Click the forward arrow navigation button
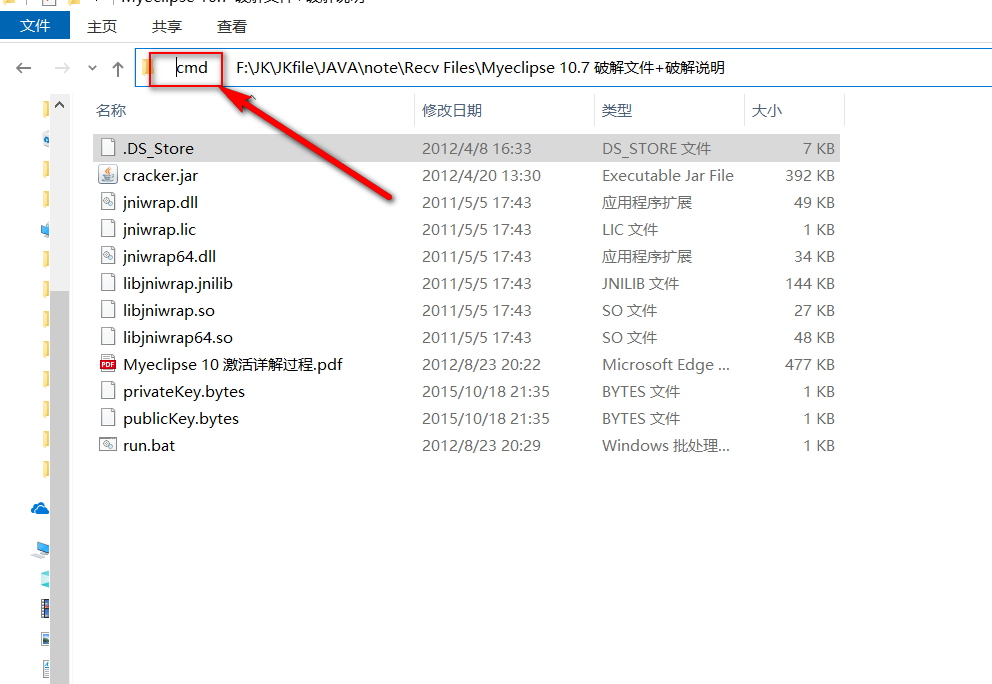 point(61,68)
